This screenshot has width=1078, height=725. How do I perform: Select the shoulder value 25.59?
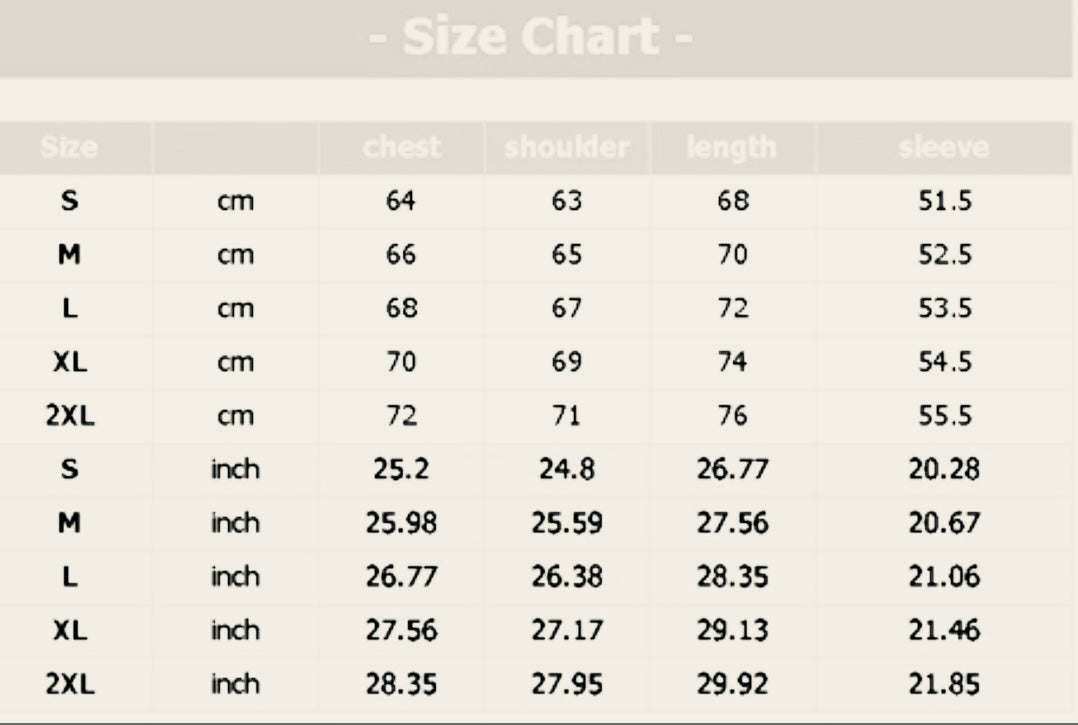pos(567,523)
